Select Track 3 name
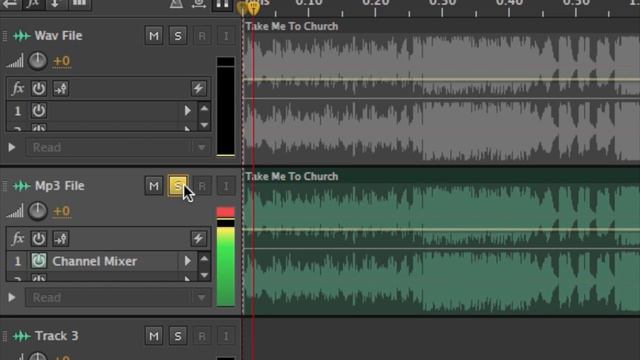Image resolution: width=640 pixels, height=360 pixels. click(56, 336)
